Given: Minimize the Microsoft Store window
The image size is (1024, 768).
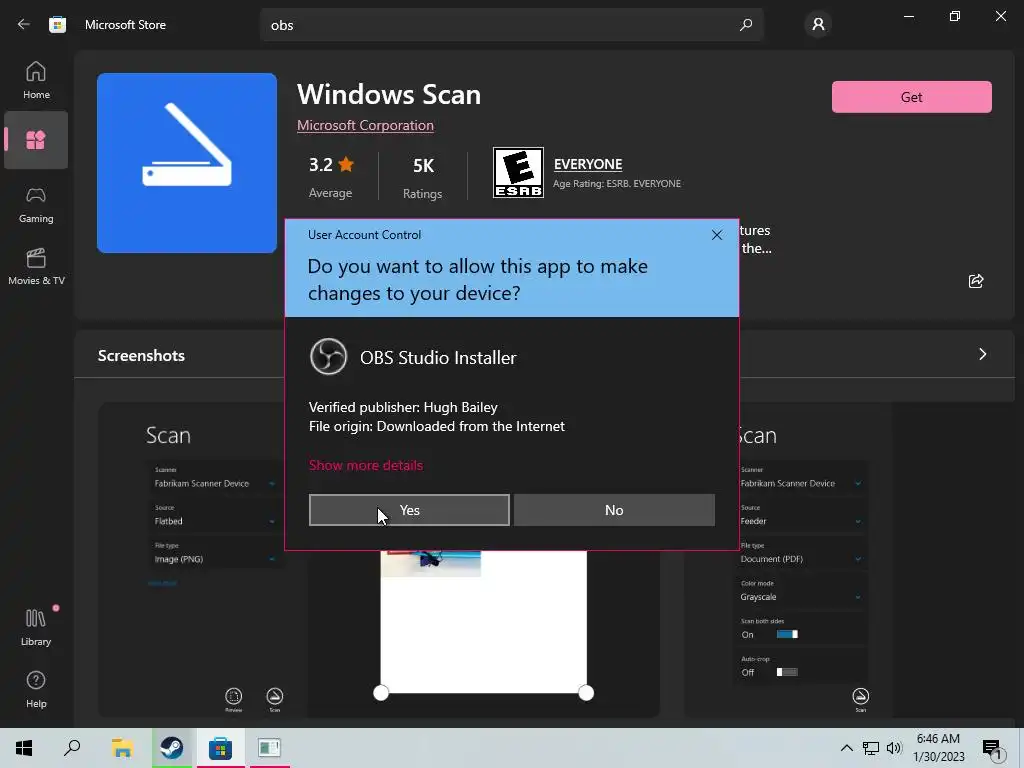Looking at the screenshot, I should (x=908, y=16).
